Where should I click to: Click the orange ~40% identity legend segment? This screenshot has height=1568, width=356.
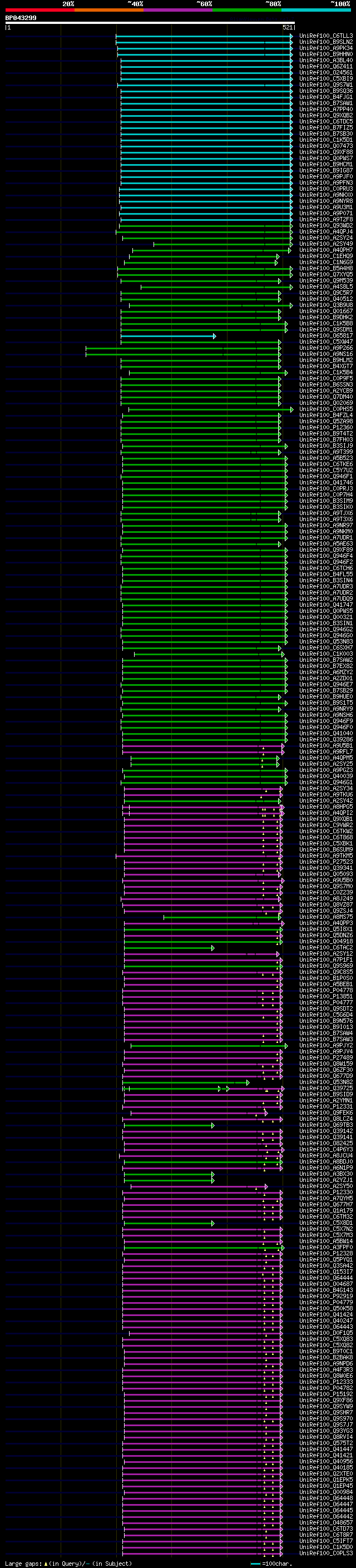click(109, 11)
